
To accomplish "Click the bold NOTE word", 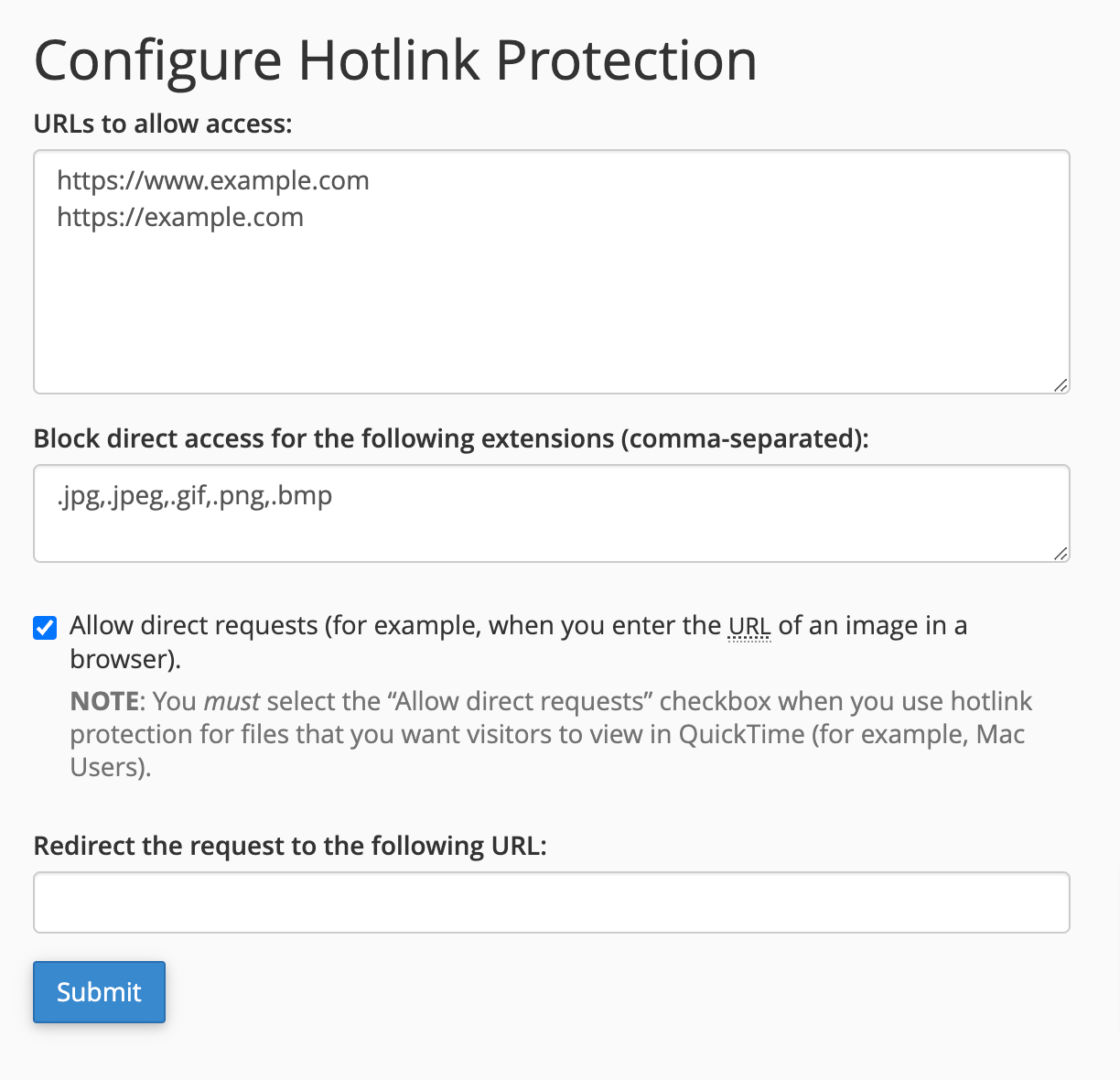I will (103, 701).
